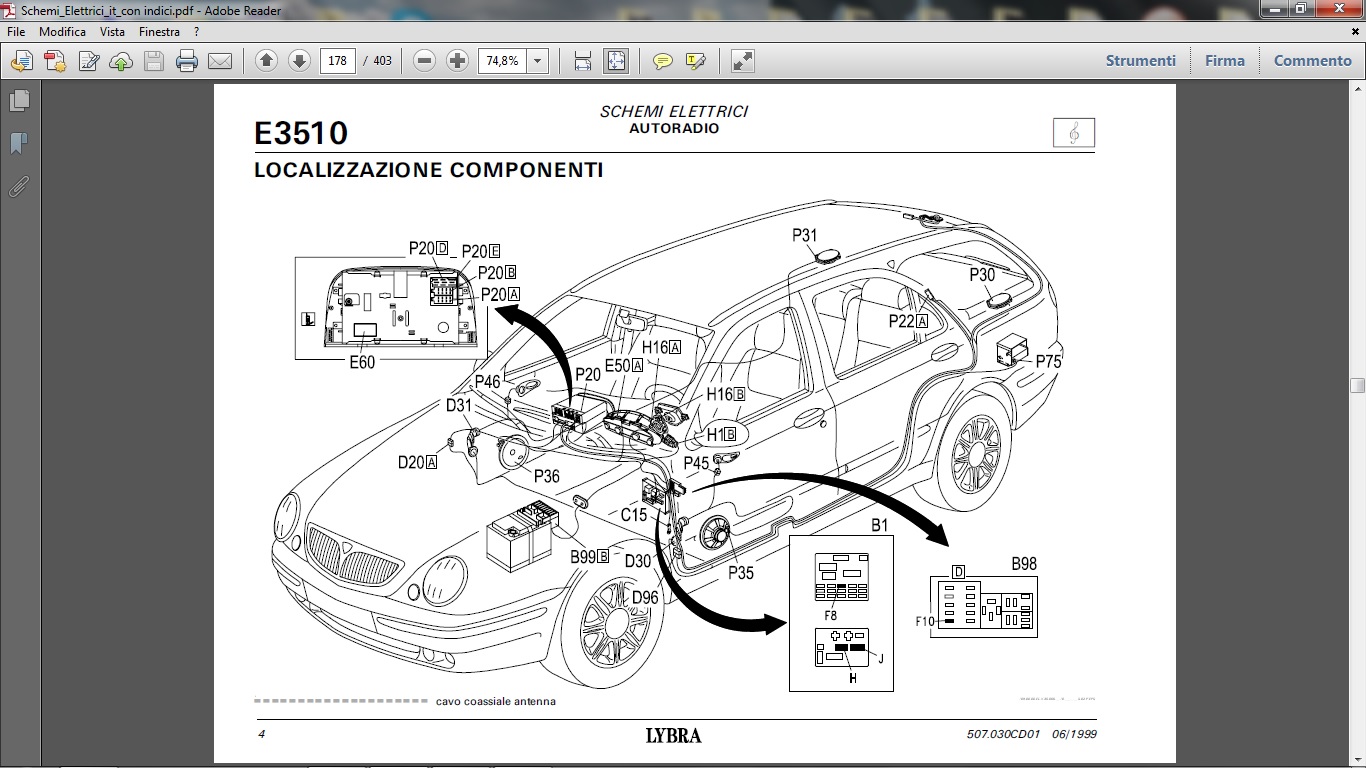Screen dimensions: 1366x768
Task: Go to previous page arrow
Action: pyautogui.click(x=266, y=61)
